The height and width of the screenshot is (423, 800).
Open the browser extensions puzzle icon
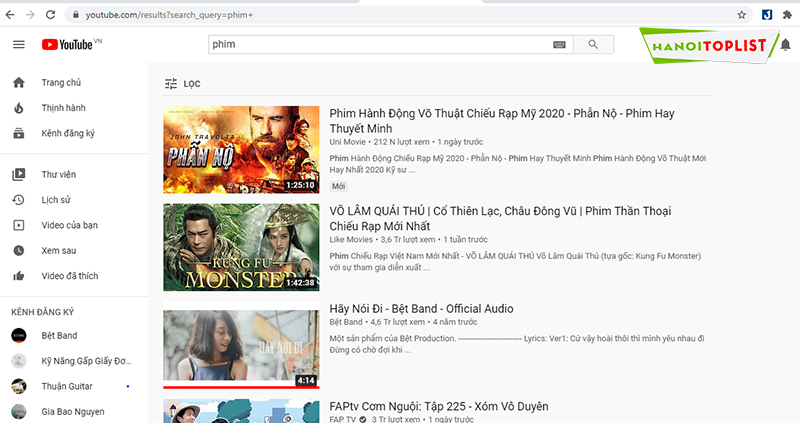787,15
